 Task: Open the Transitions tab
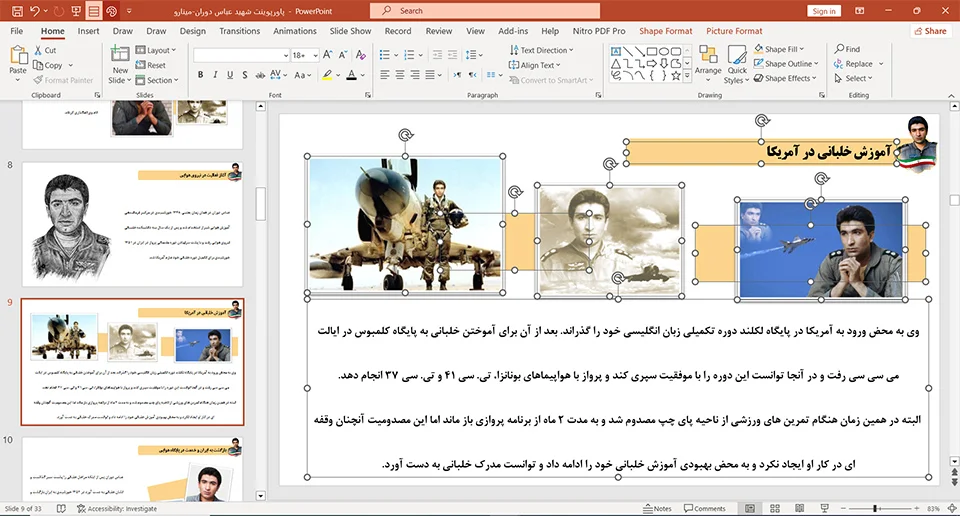click(x=239, y=31)
